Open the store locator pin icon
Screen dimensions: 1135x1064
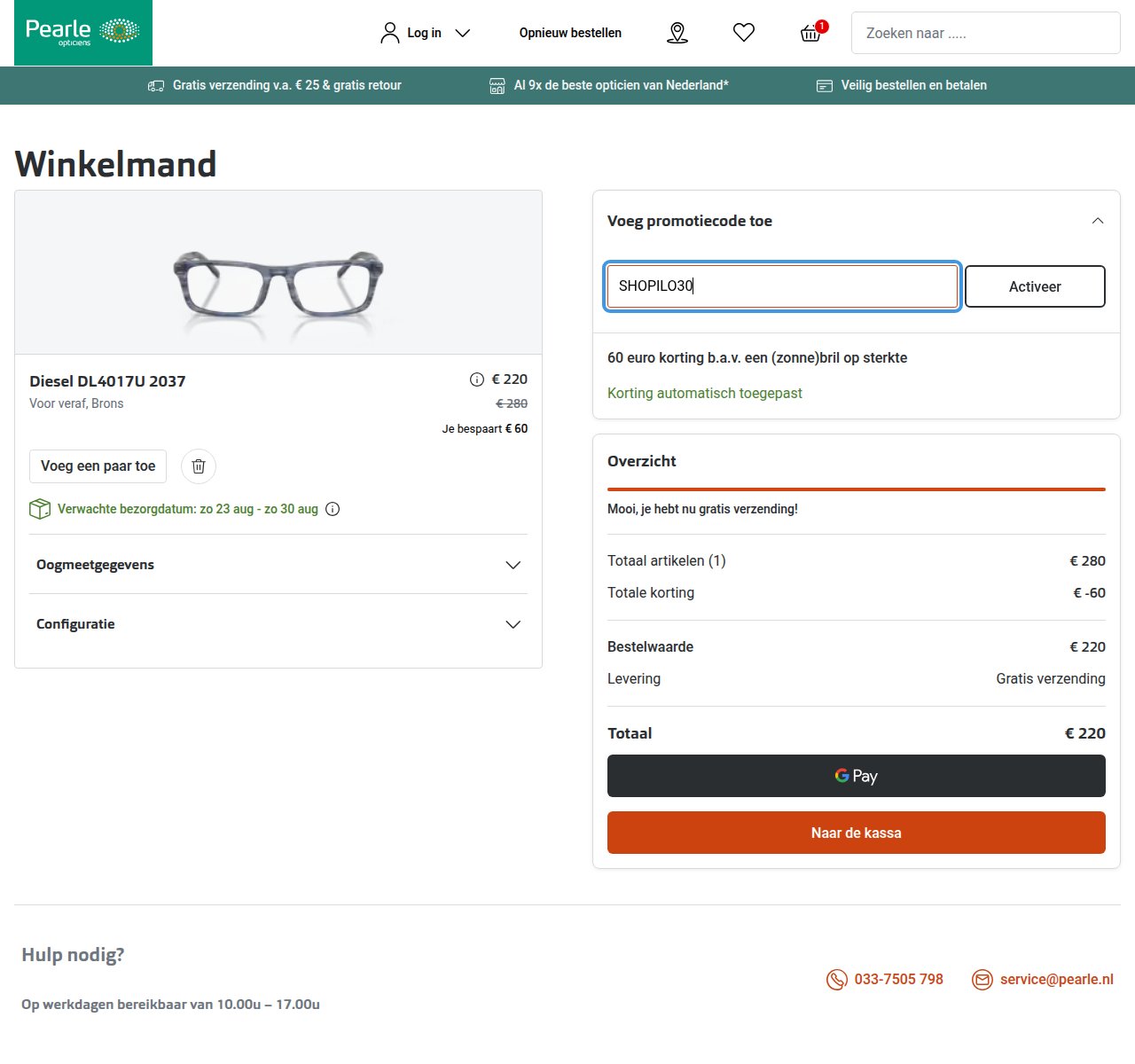pyautogui.click(x=677, y=33)
